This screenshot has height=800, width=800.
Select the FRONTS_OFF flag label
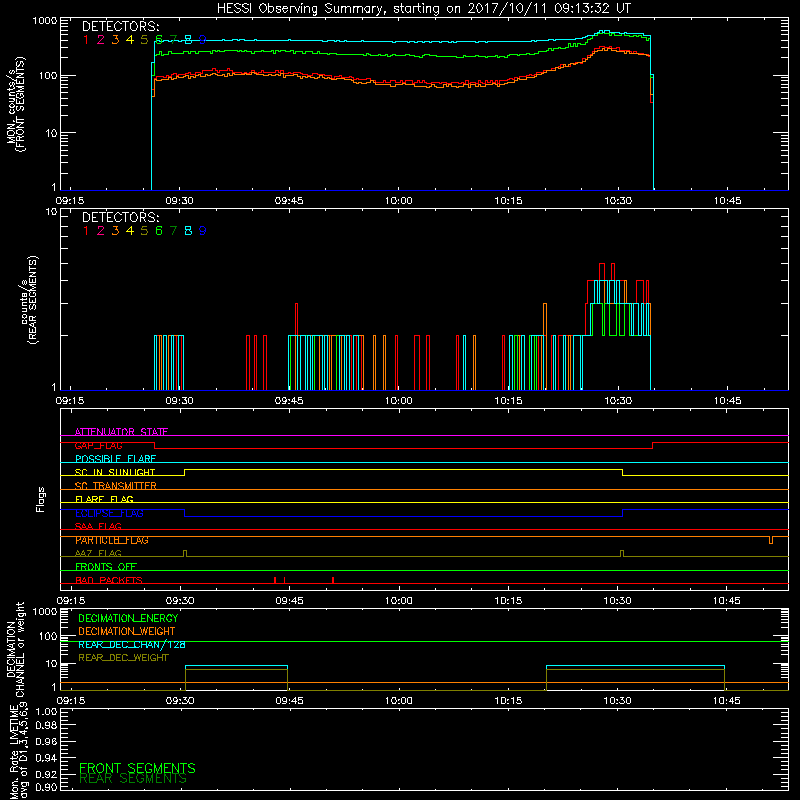click(106, 567)
